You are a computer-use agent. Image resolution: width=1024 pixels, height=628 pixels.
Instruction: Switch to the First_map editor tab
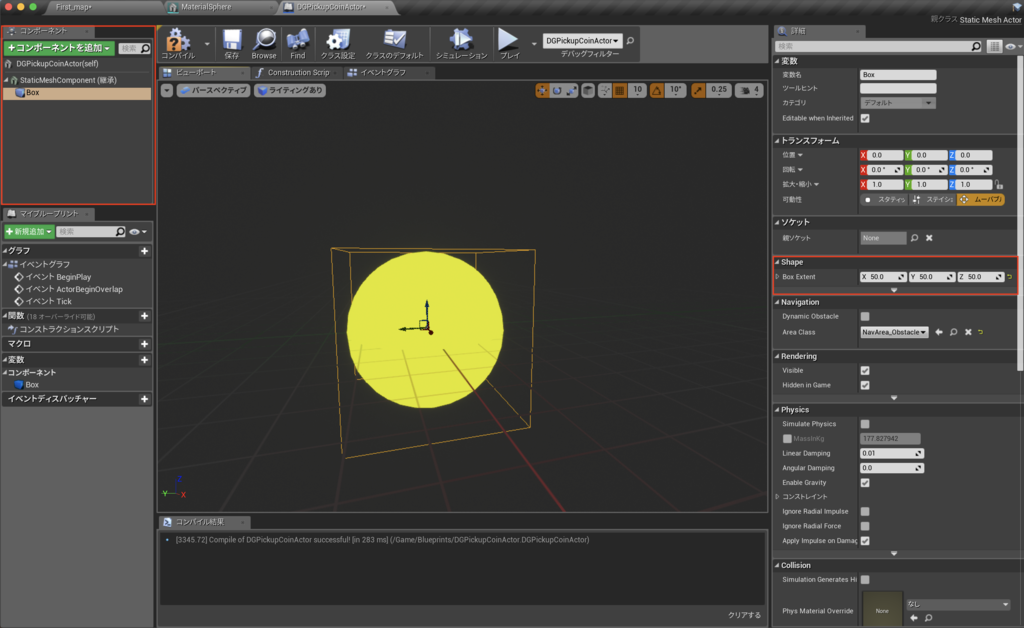pyautogui.click(x=73, y=7)
